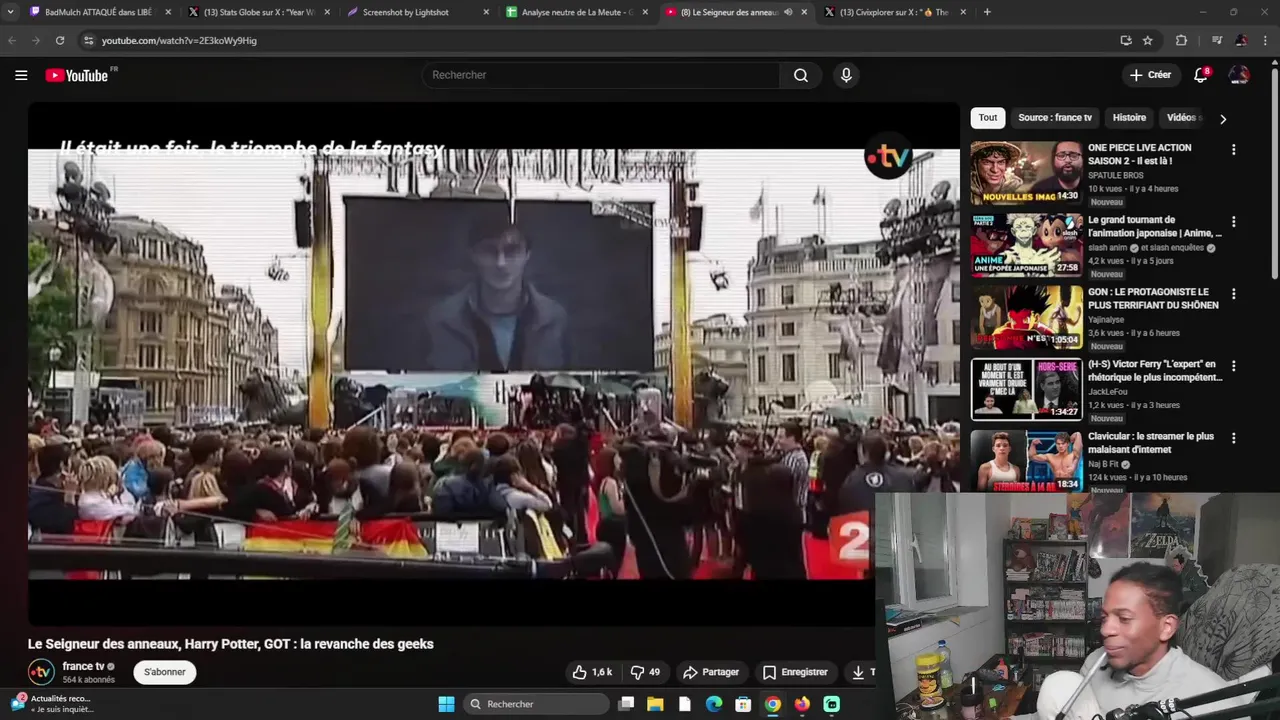The width and height of the screenshot is (1280, 720).
Task: Open Microsoft Store from taskbar
Action: tap(743, 704)
